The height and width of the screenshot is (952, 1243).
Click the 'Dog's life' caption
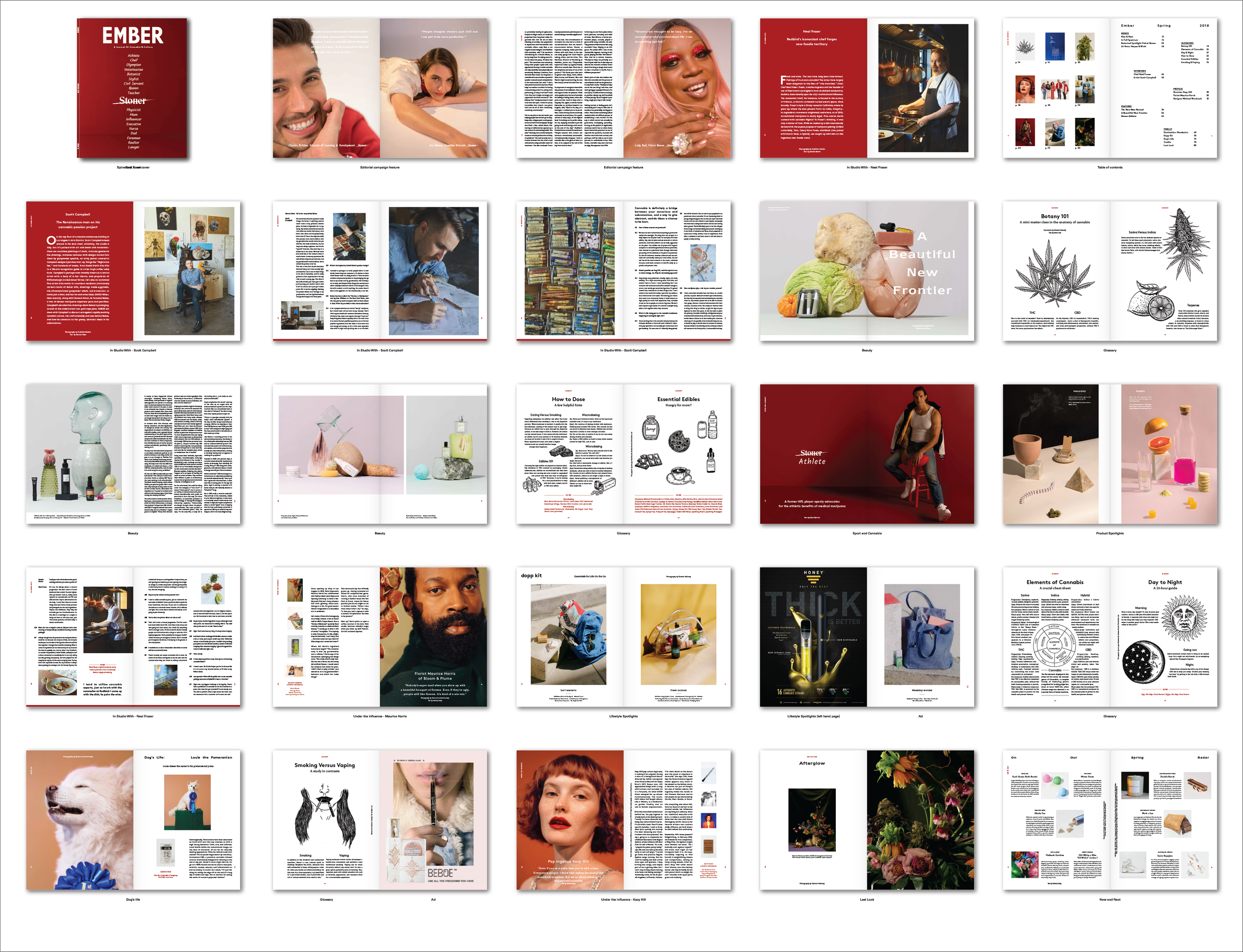(133, 899)
